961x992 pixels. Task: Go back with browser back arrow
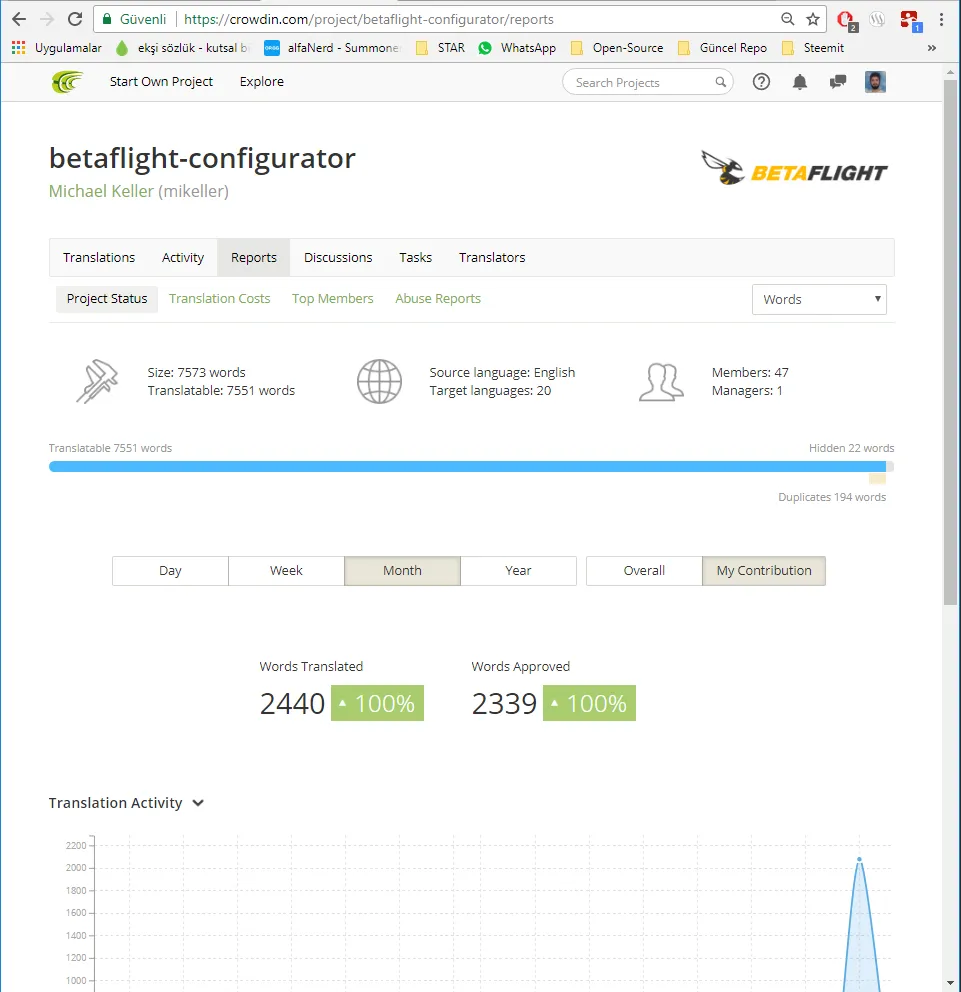(x=19, y=19)
